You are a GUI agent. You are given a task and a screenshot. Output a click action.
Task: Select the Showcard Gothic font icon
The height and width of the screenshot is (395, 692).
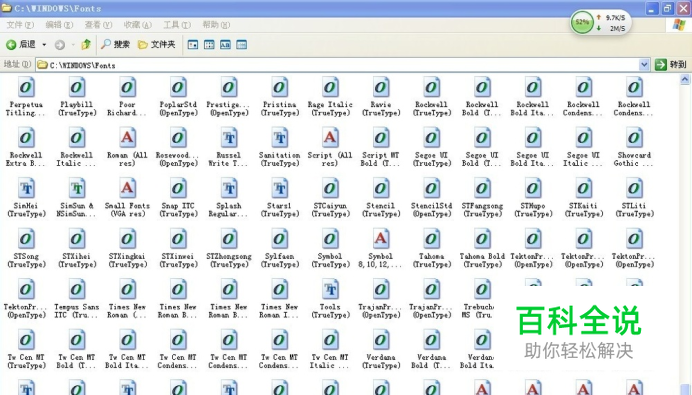(x=634, y=138)
